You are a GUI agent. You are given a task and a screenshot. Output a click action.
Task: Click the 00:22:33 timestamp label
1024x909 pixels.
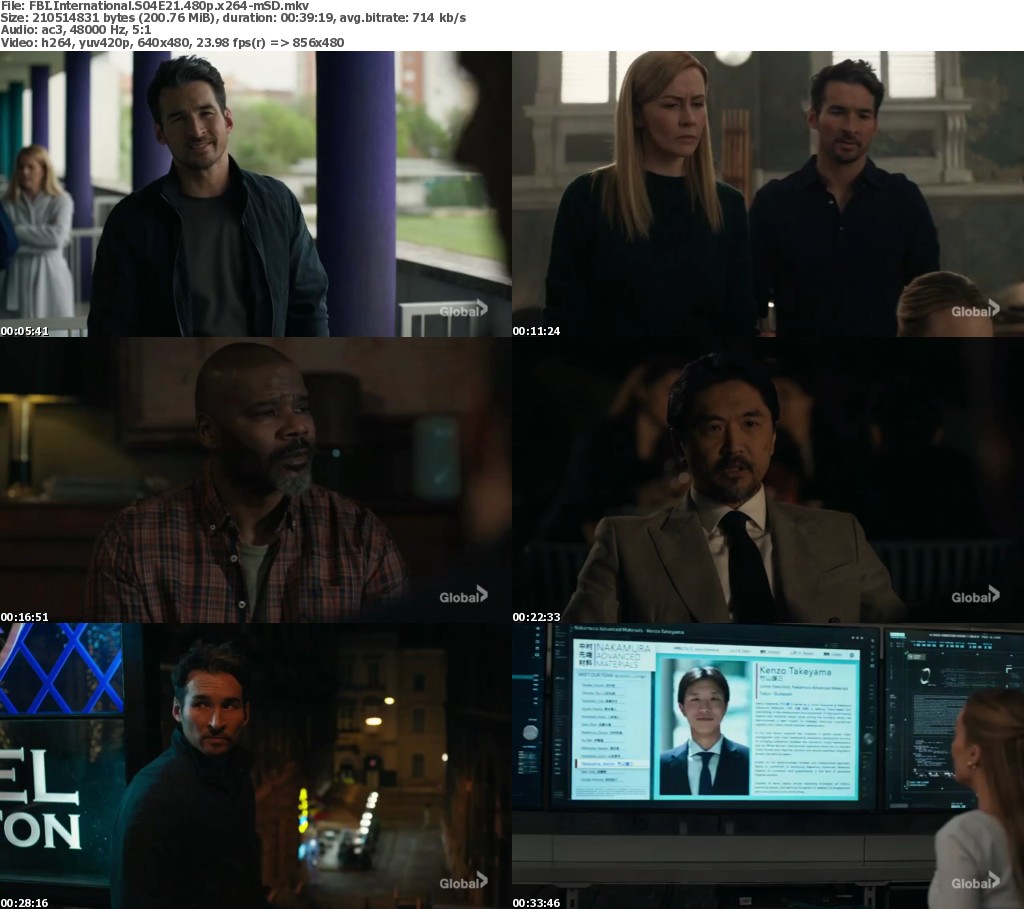tap(536, 617)
